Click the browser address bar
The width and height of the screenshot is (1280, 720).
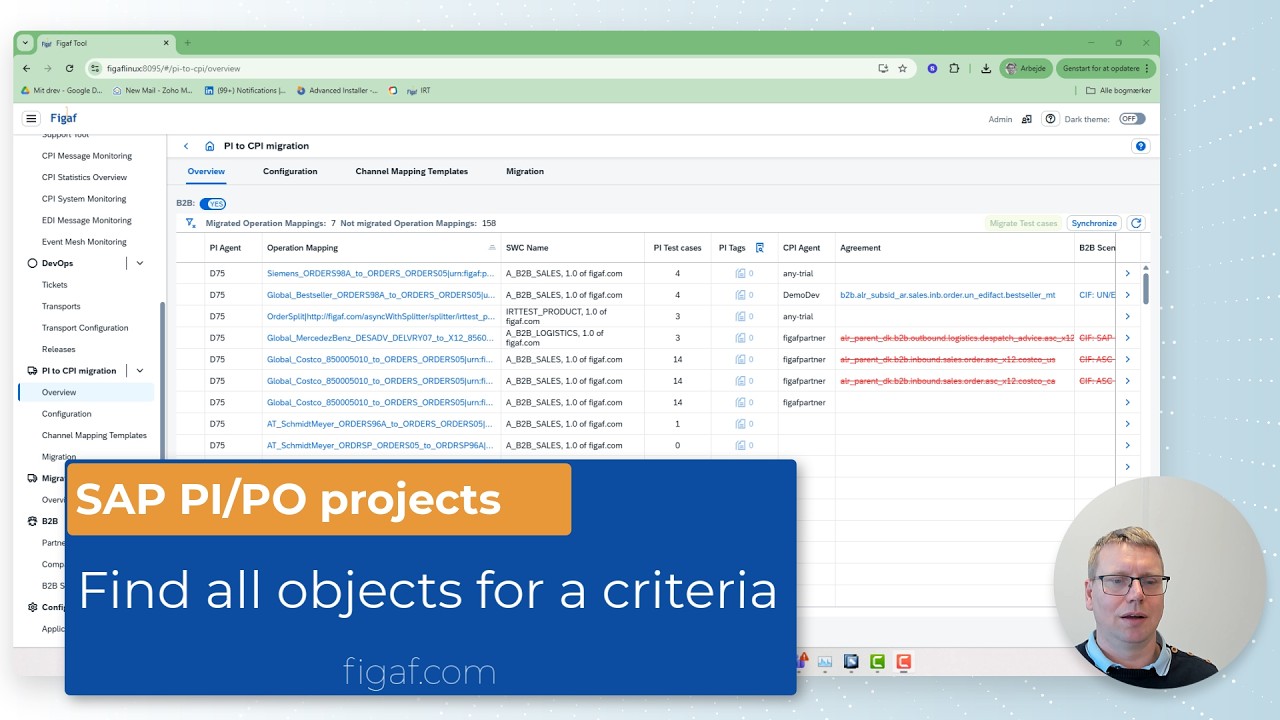coord(480,68)
